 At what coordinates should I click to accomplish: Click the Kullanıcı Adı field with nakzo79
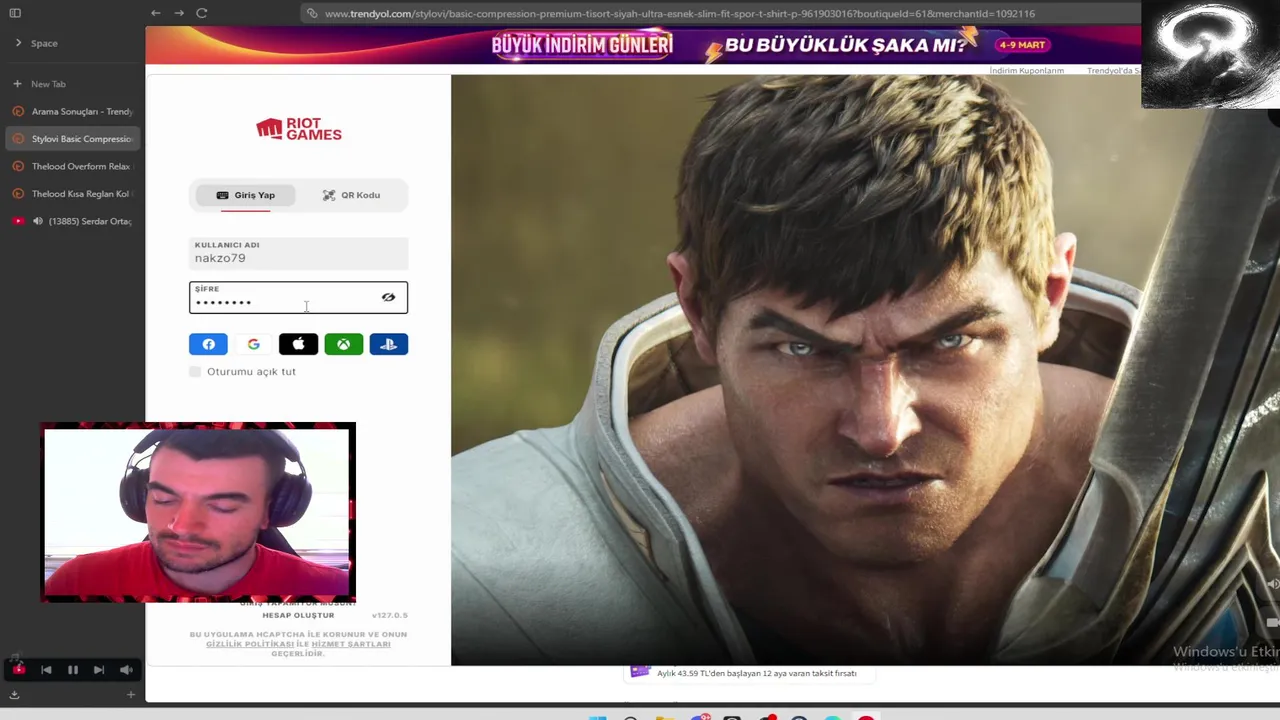click(x=299, y=253)
